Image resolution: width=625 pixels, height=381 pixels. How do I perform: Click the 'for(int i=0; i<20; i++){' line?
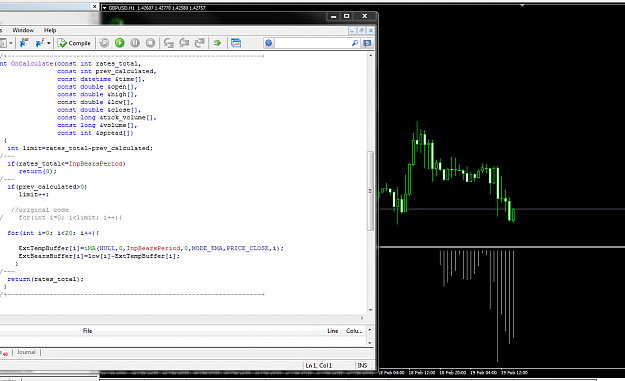(x=53, y=233)
